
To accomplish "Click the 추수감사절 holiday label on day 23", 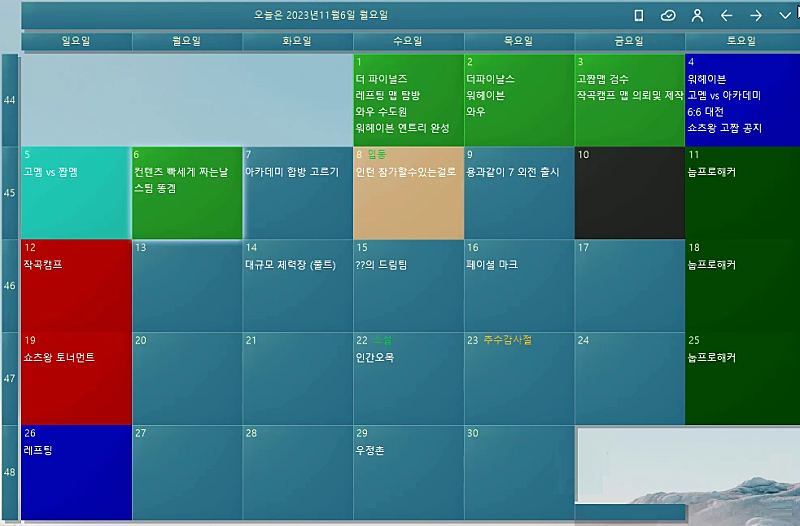I will pyautogui.click(x=508, y=340).
